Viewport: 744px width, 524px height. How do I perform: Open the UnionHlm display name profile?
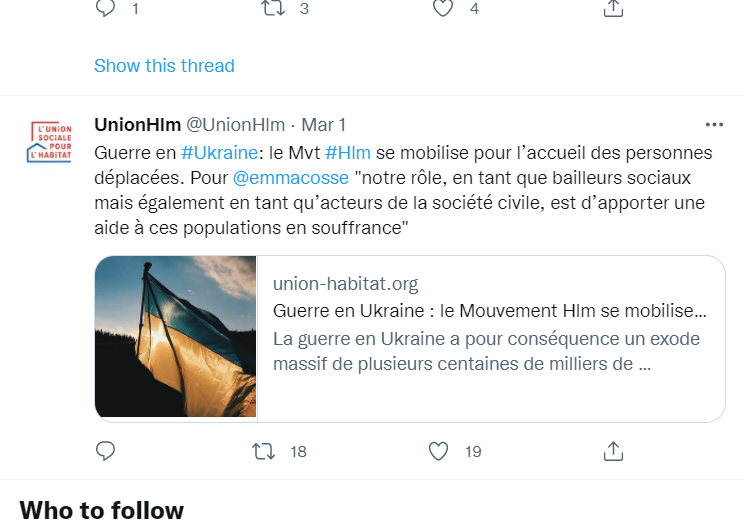tap(137, 125)
